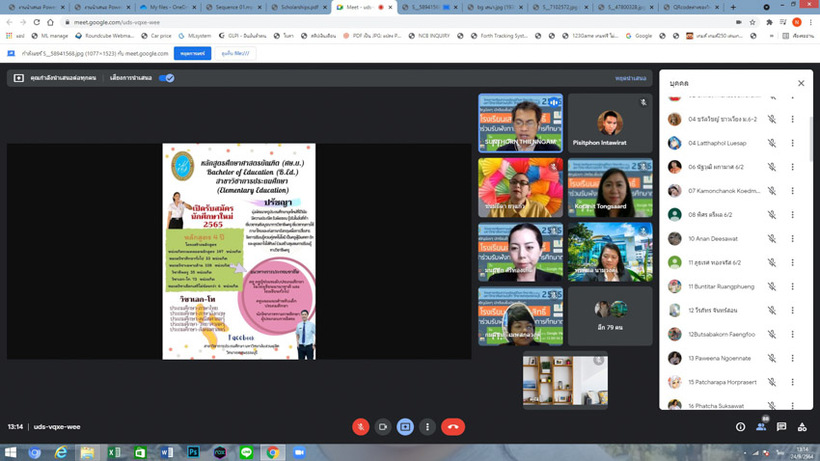Switch to the Scholarships.pdf tab
Screen dimensions: 820x461
[298, 7]
